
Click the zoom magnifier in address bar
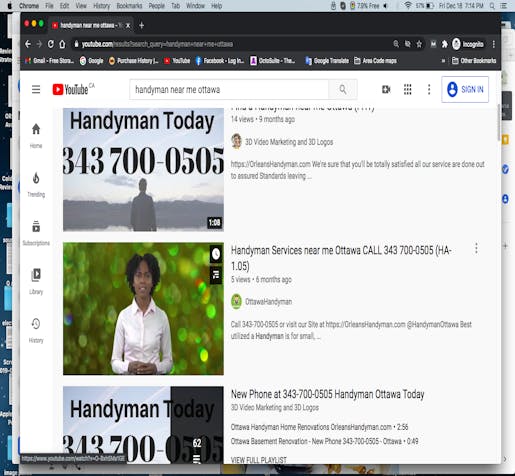[396, 44]
